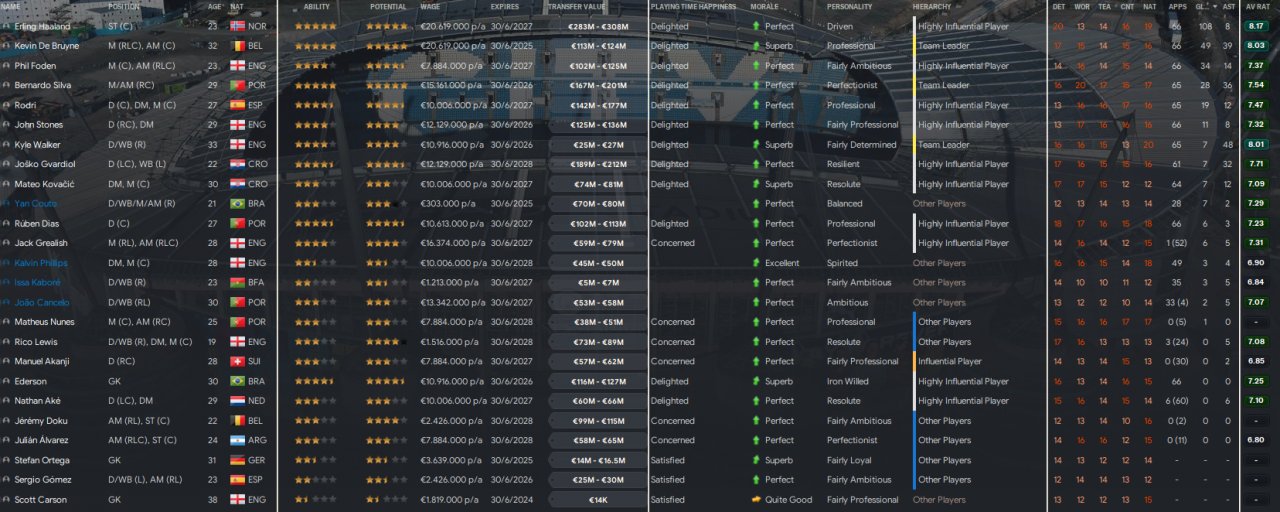Click the info icon beside Erling Haaland
This screenshot has width=1280, height=512.
click(x=6, y=26)
